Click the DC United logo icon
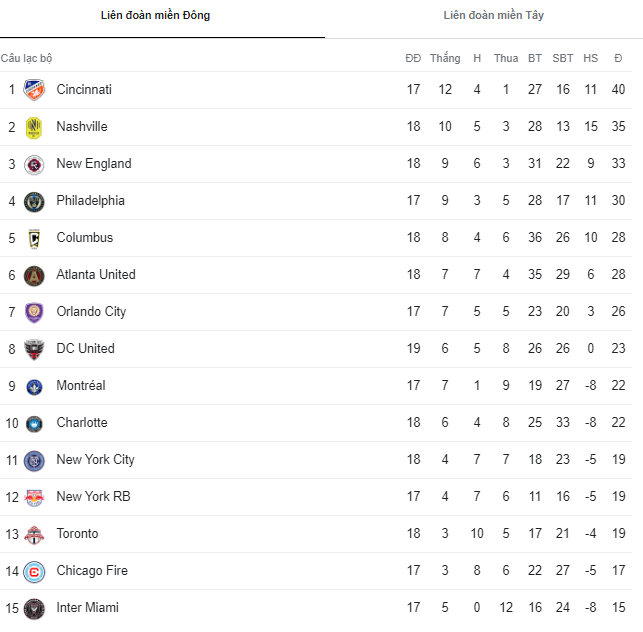The width and height of the screenshot is (643, 632). [x=34, y=349]
